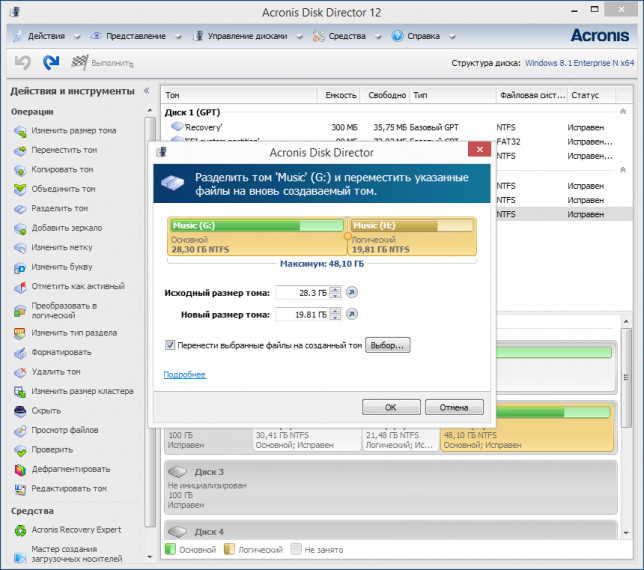Open the Представление menu
The width and height of the screenshot is (644, 570).
136,36
